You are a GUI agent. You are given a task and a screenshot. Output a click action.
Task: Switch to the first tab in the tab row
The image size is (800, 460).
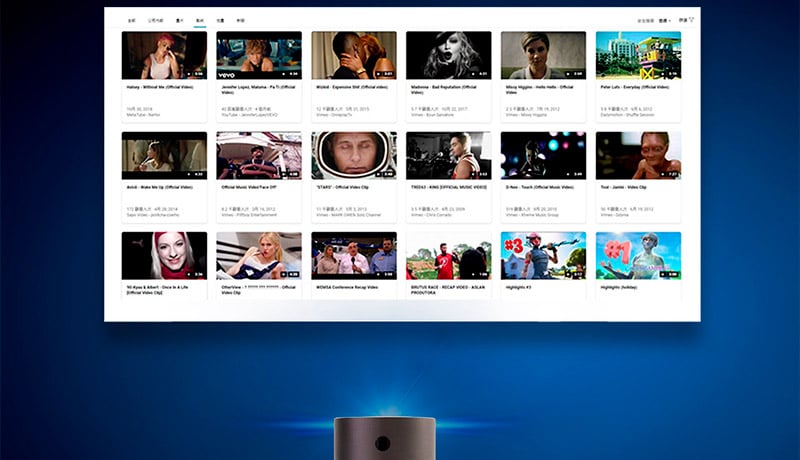(x=132, y=21)
